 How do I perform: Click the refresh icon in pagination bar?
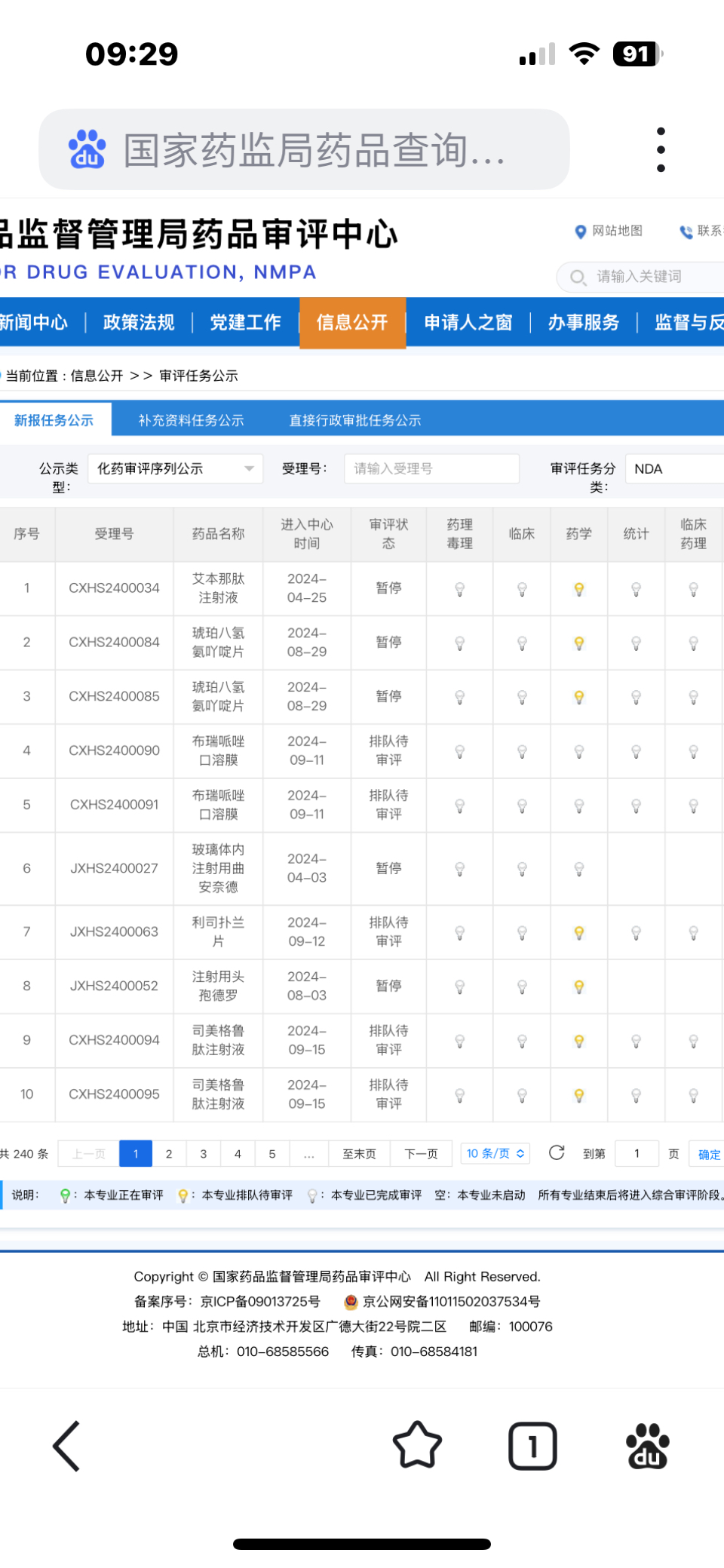(x=557, y=1152)
